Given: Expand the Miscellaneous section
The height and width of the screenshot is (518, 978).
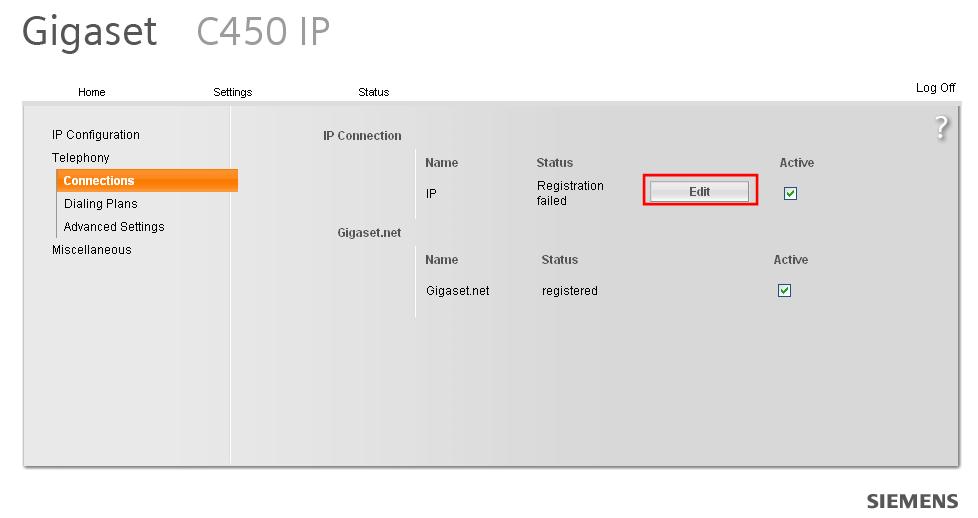Looking at the screenshot, I should [x=92, y=250].
